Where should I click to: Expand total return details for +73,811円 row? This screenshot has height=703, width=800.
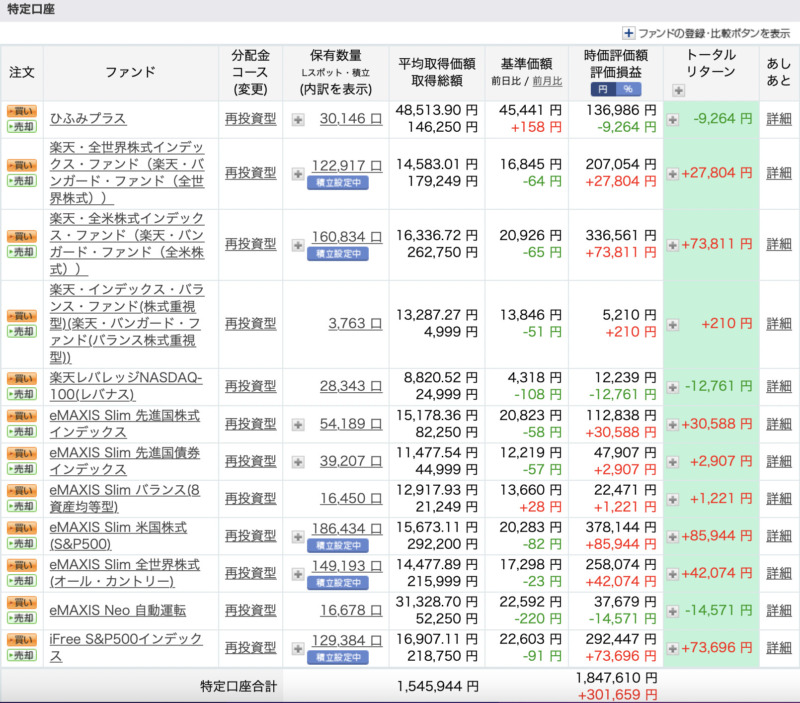tap(673, 245)
